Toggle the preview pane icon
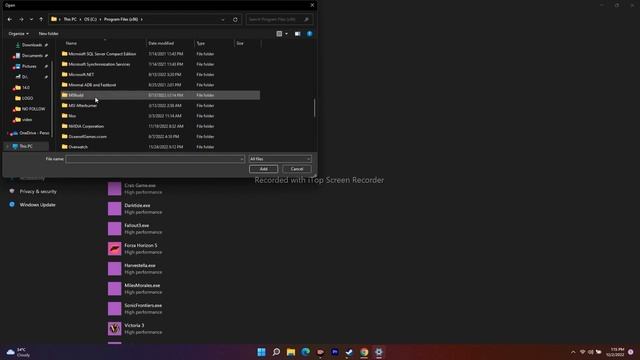Viewport: 640px width, 360px height. pyautogui.click(x=298, y=33)
